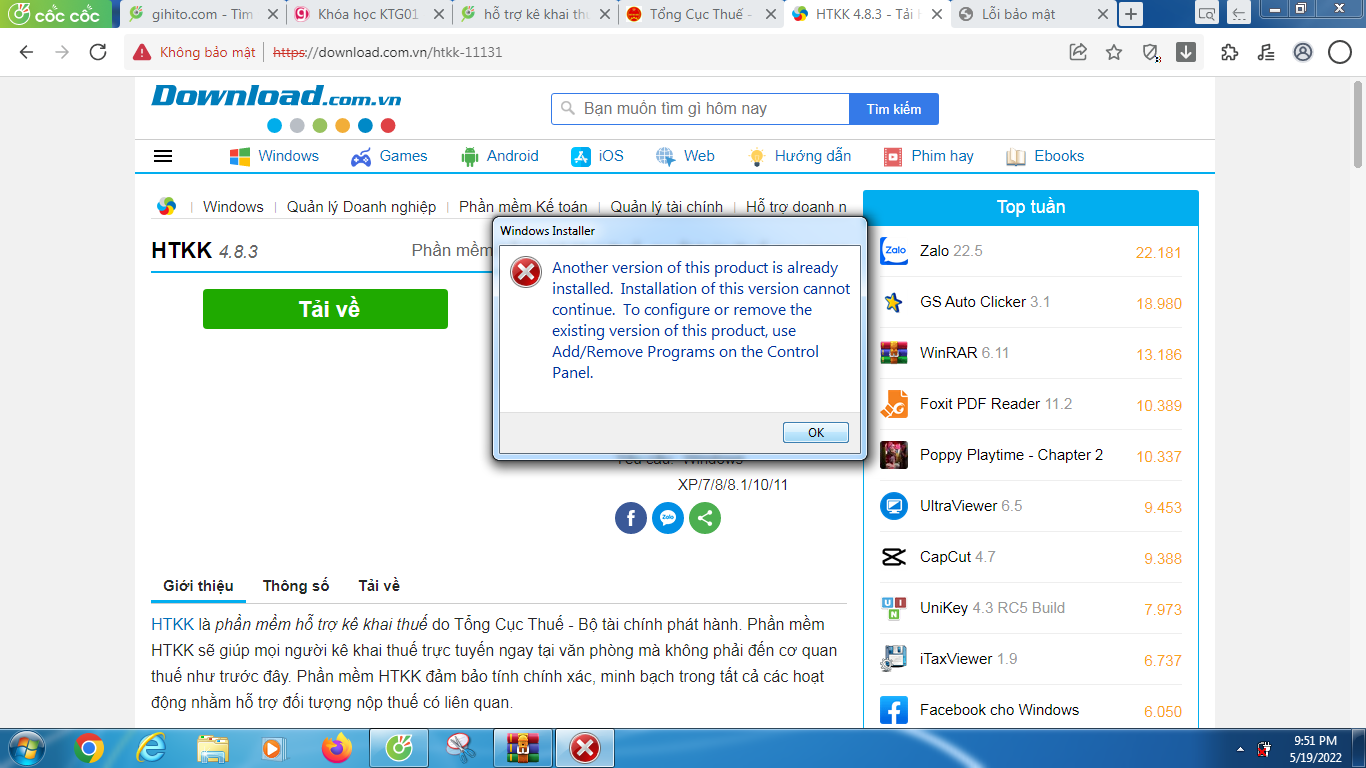Switch to the Tải về tab below the title
The image size is (1366, 768).
pyautogui.click(x=379, y=586)
